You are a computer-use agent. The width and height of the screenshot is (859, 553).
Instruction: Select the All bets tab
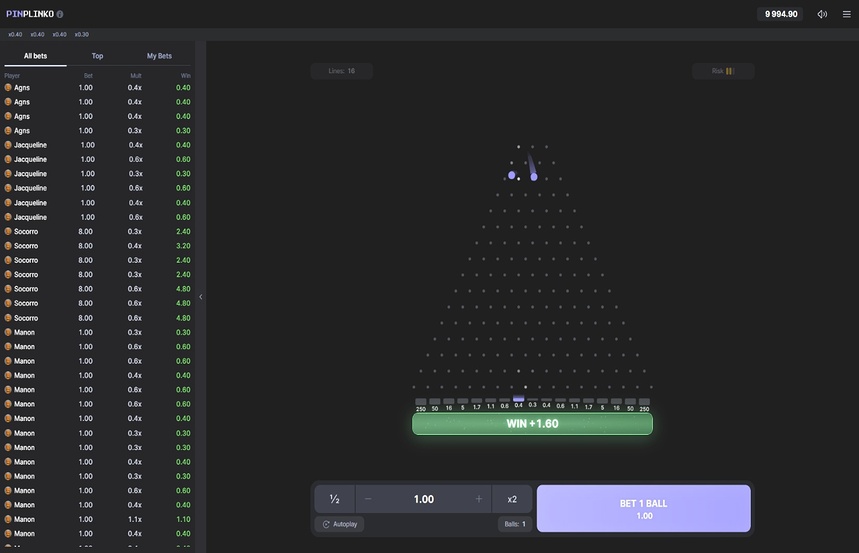click(x=35, y=56)
